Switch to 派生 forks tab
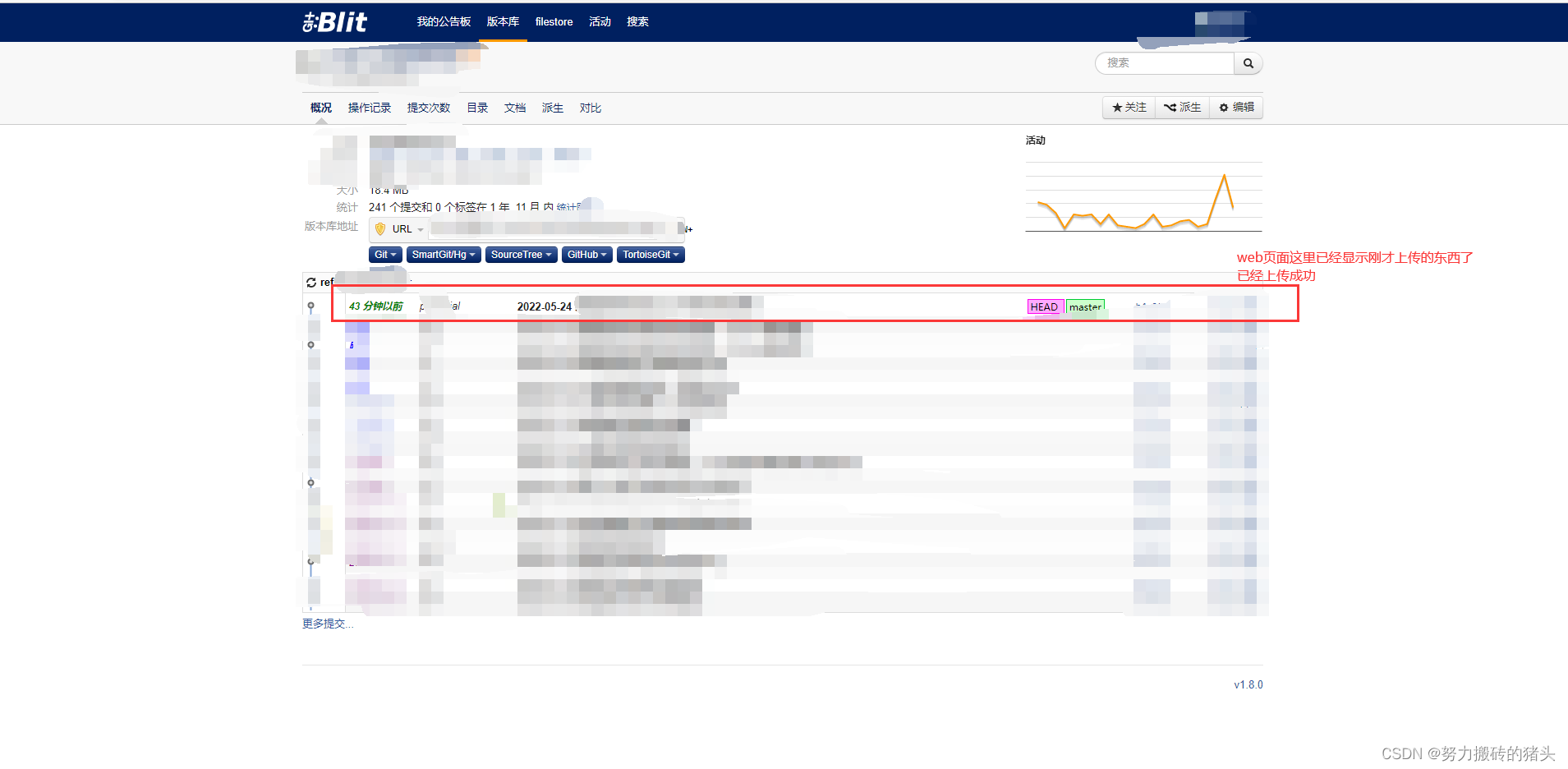The image size is (1568, 769). coord(553,108)
